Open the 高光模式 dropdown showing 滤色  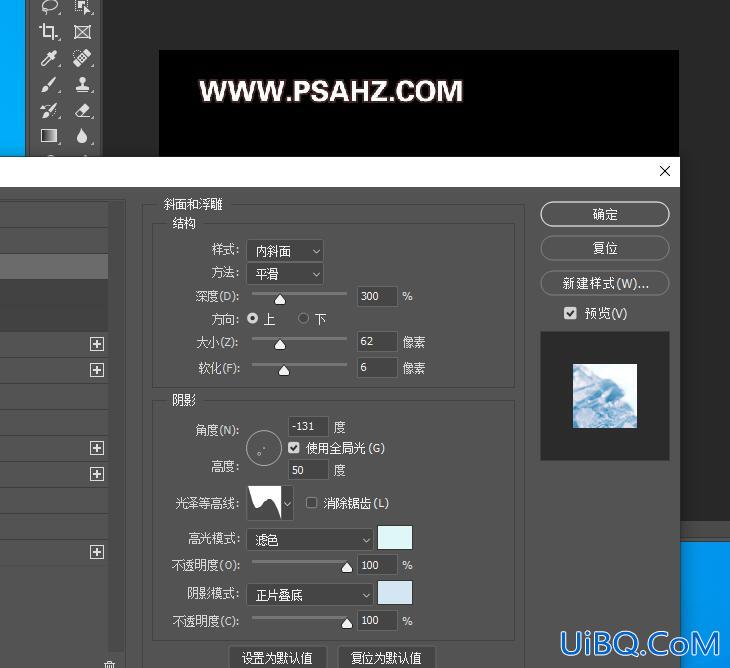pos(310,540)
